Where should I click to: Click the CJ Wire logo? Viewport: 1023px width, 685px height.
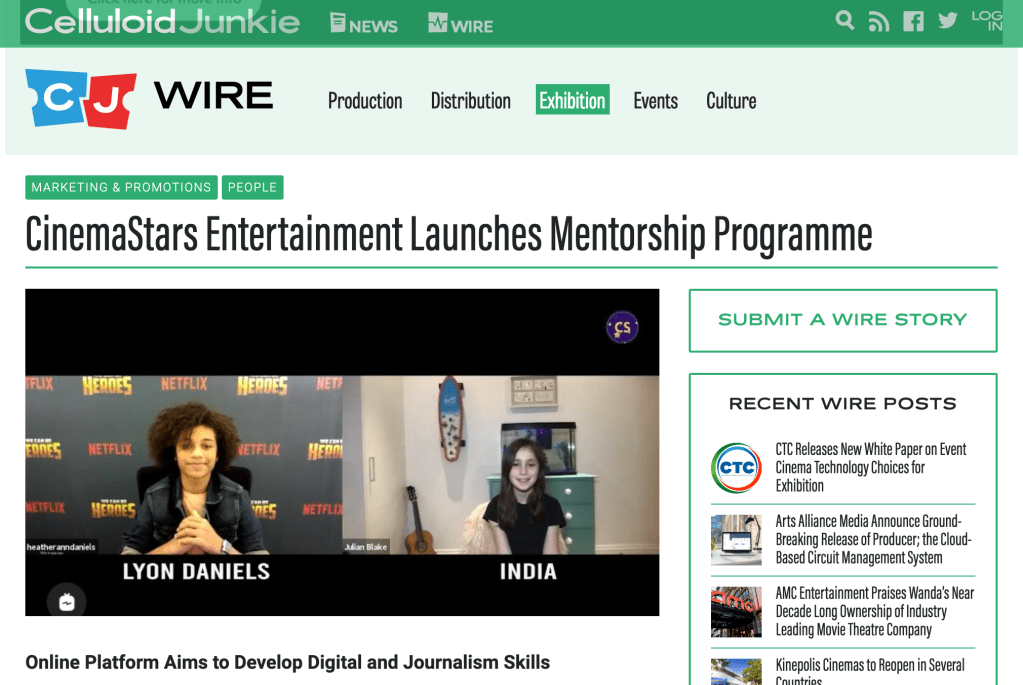tap(149, 99)
